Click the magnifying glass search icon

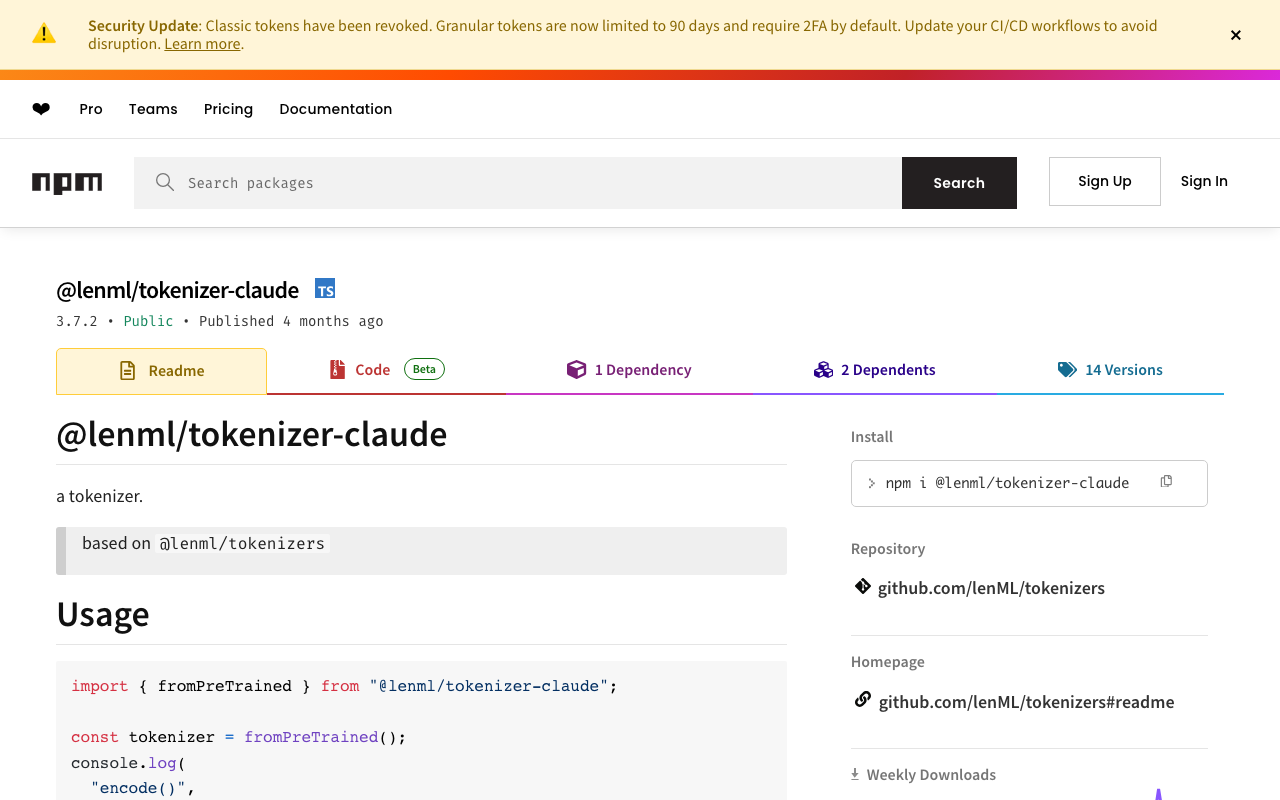[165, 182]
